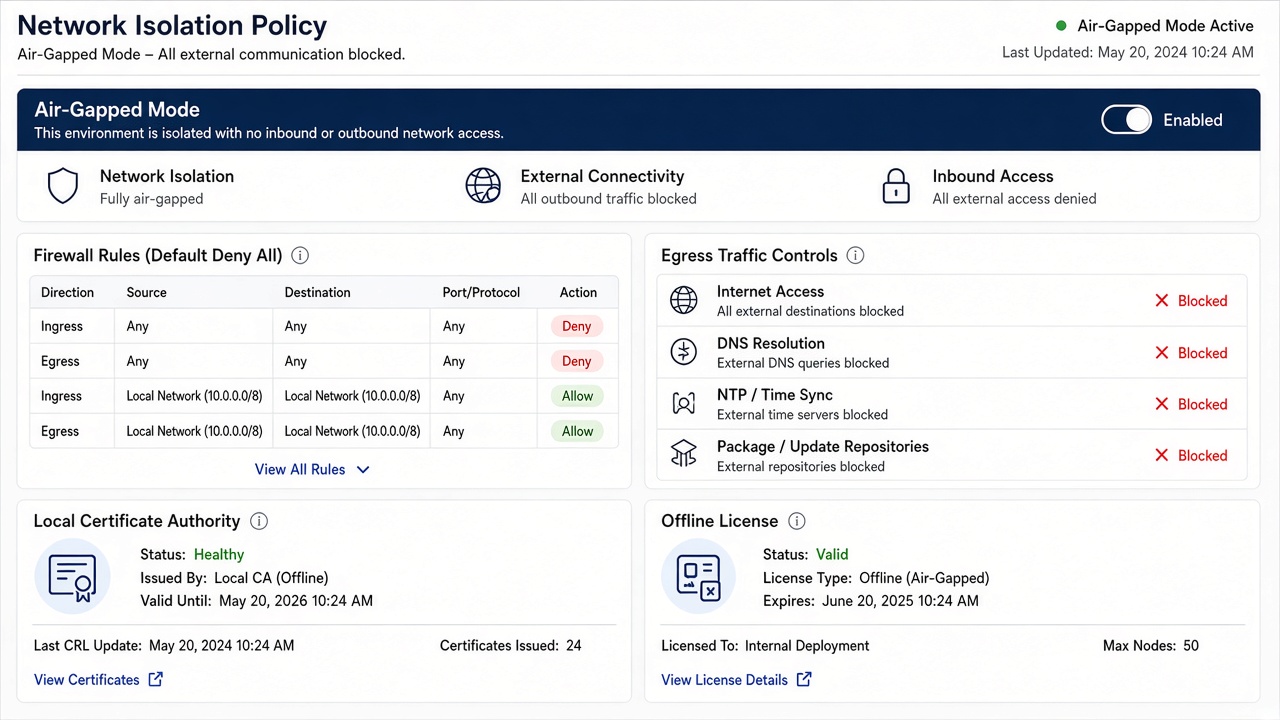Click the DNS Resolution icon

(x=684, y=352)
